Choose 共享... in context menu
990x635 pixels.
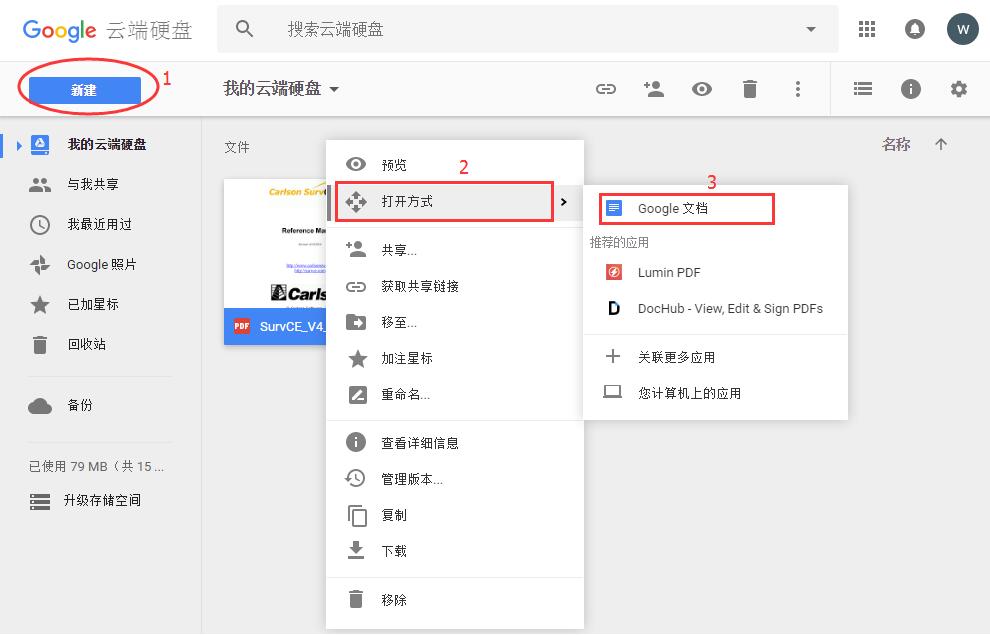pyautogui.click(x=455, y=251)
